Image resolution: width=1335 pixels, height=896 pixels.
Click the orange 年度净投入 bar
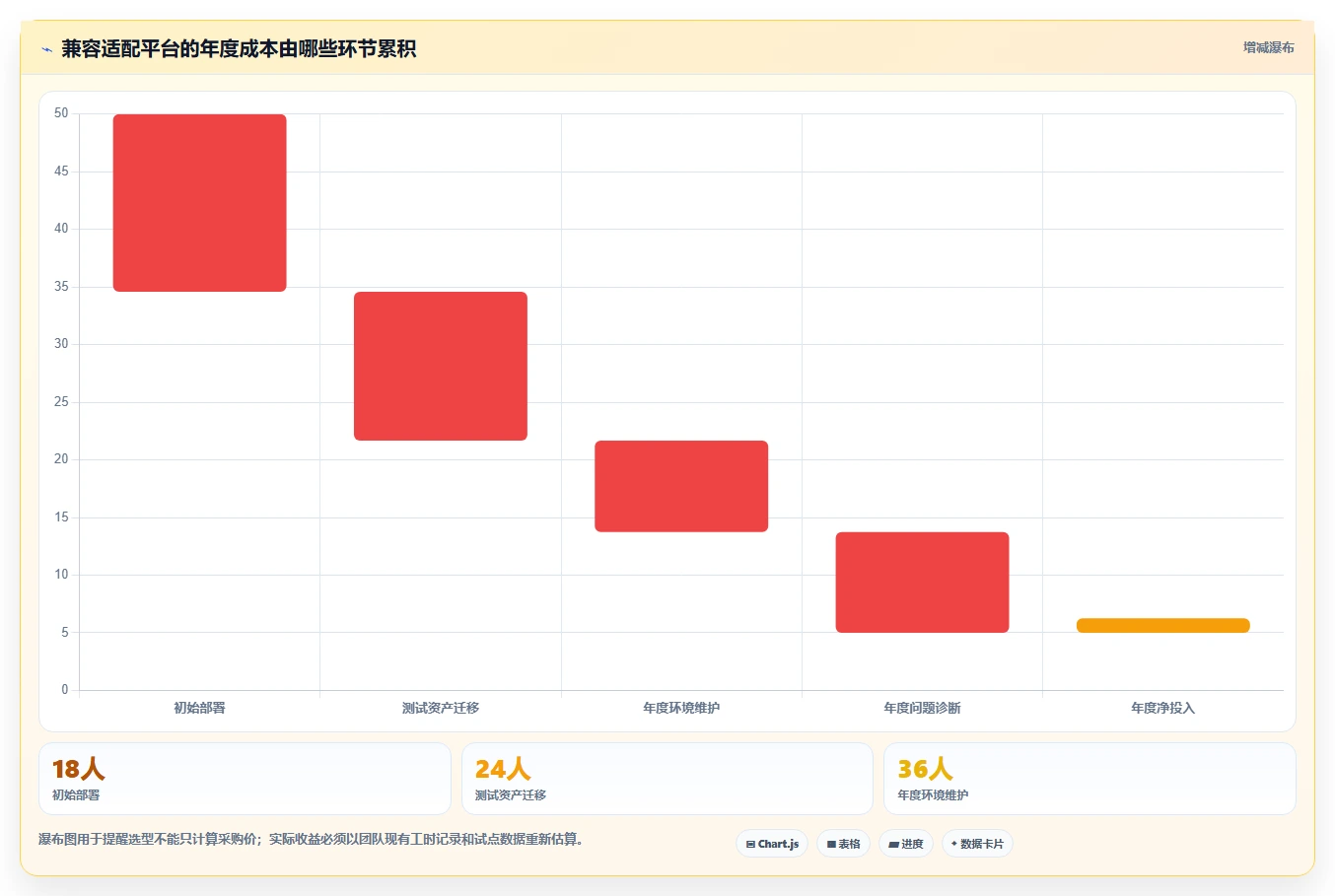click(1163, 626)
